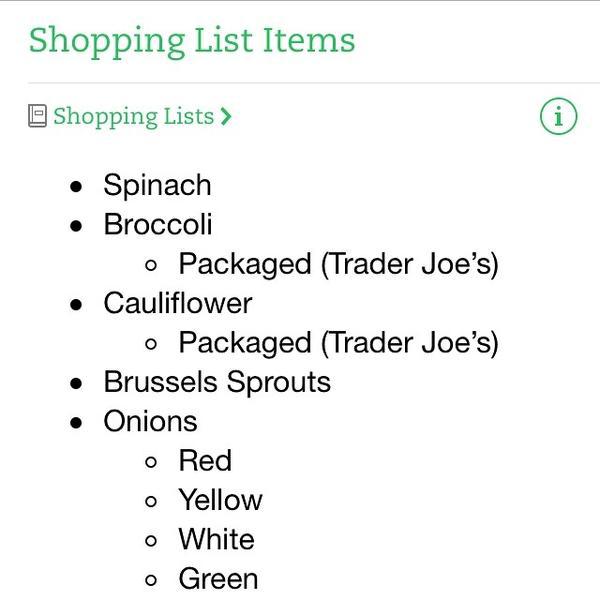Image resolution: width=600 pixels, height=600 pixels.
Task: Tap the Shopping List Items title
Action: tap(191, 41)
